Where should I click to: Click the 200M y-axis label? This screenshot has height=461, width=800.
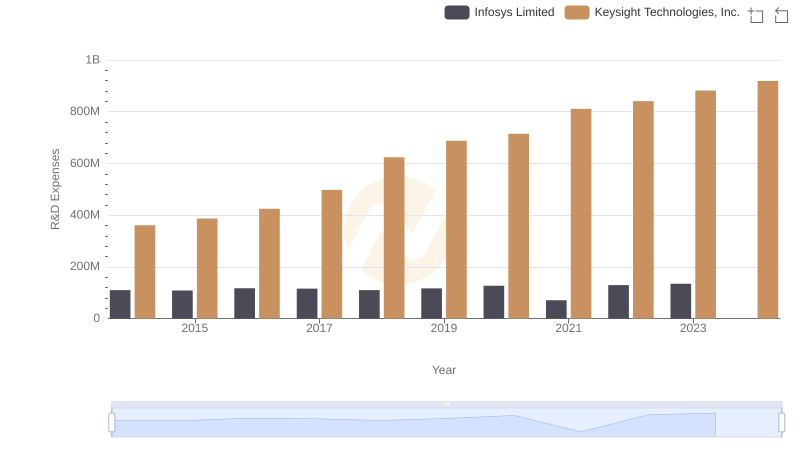click(x=85, y=266)
